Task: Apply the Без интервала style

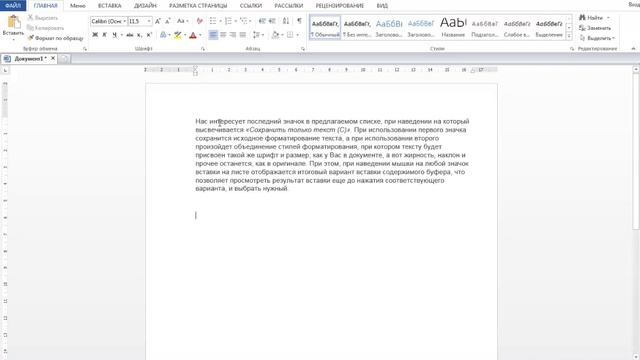Action: pyautogui.click(x=357, y=28)
